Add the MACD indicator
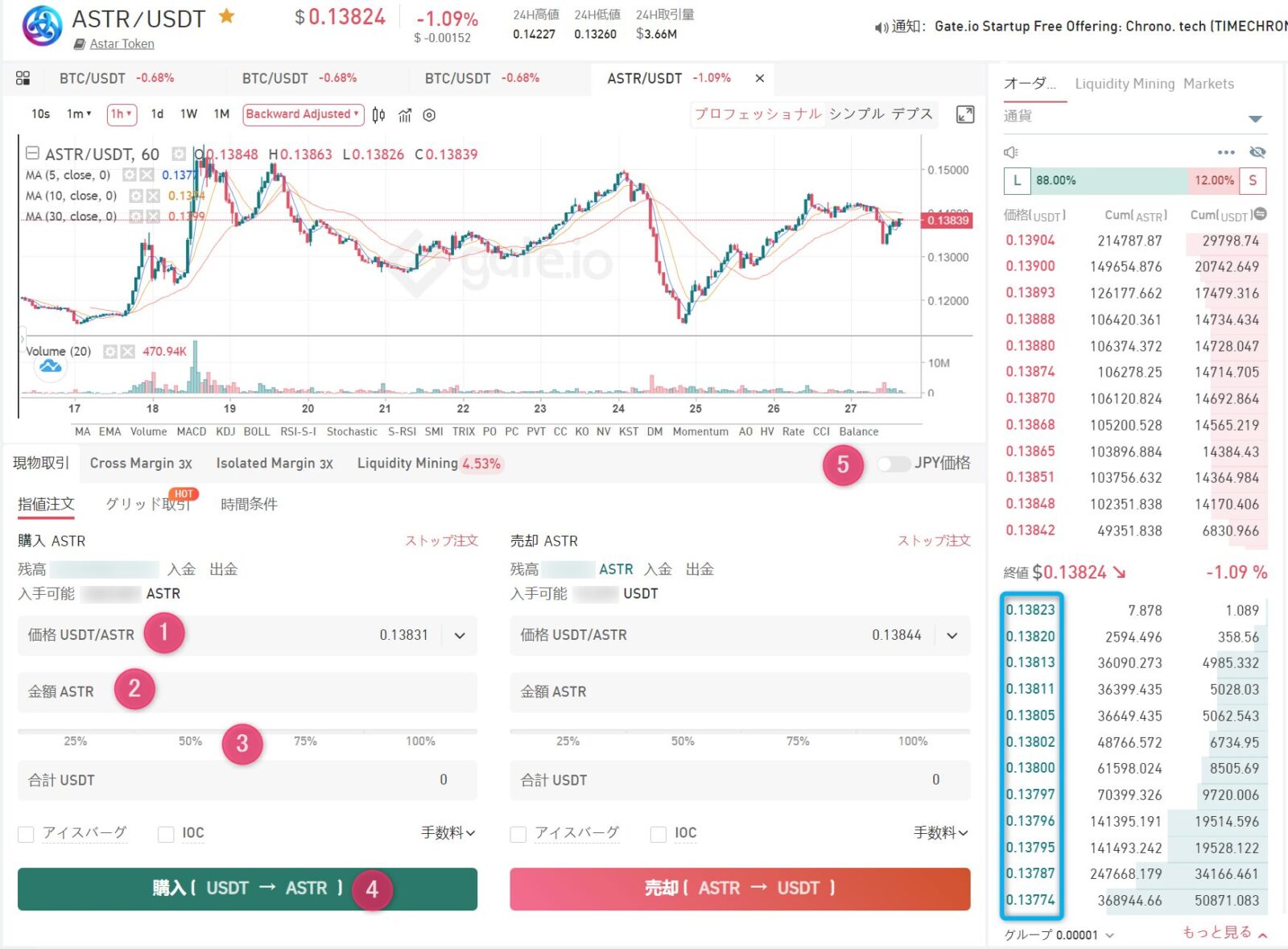 [192, 431]
